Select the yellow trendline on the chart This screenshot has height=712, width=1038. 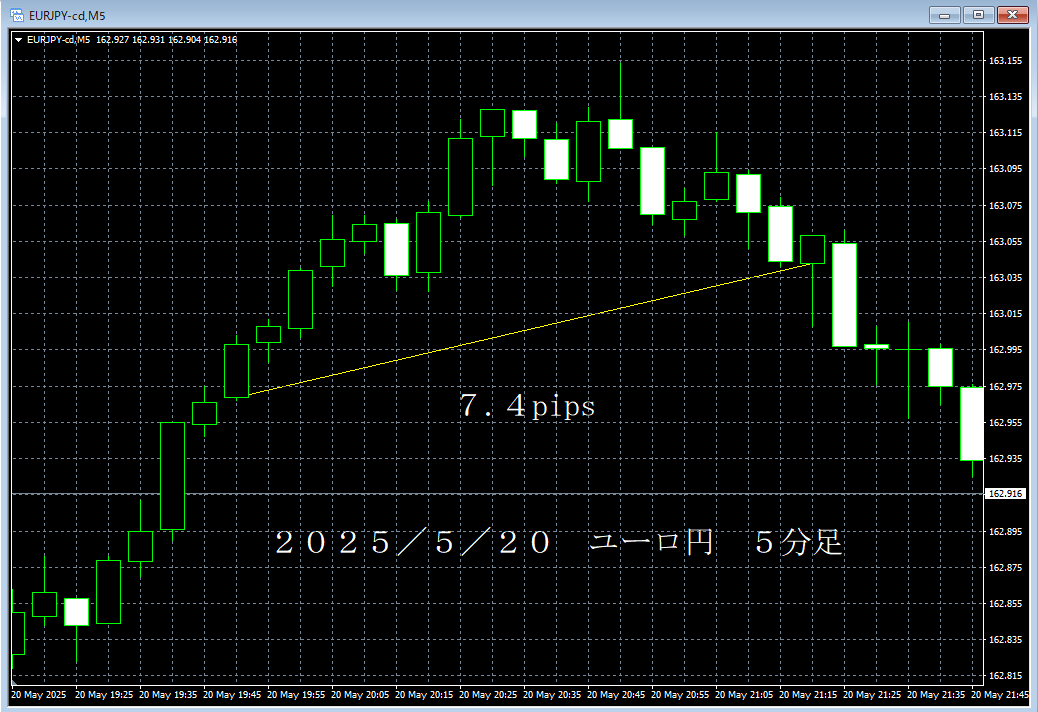click(x=530, y=329)
